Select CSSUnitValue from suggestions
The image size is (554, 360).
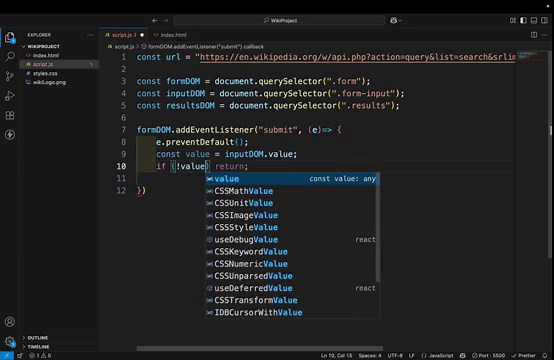click(292, 203)
